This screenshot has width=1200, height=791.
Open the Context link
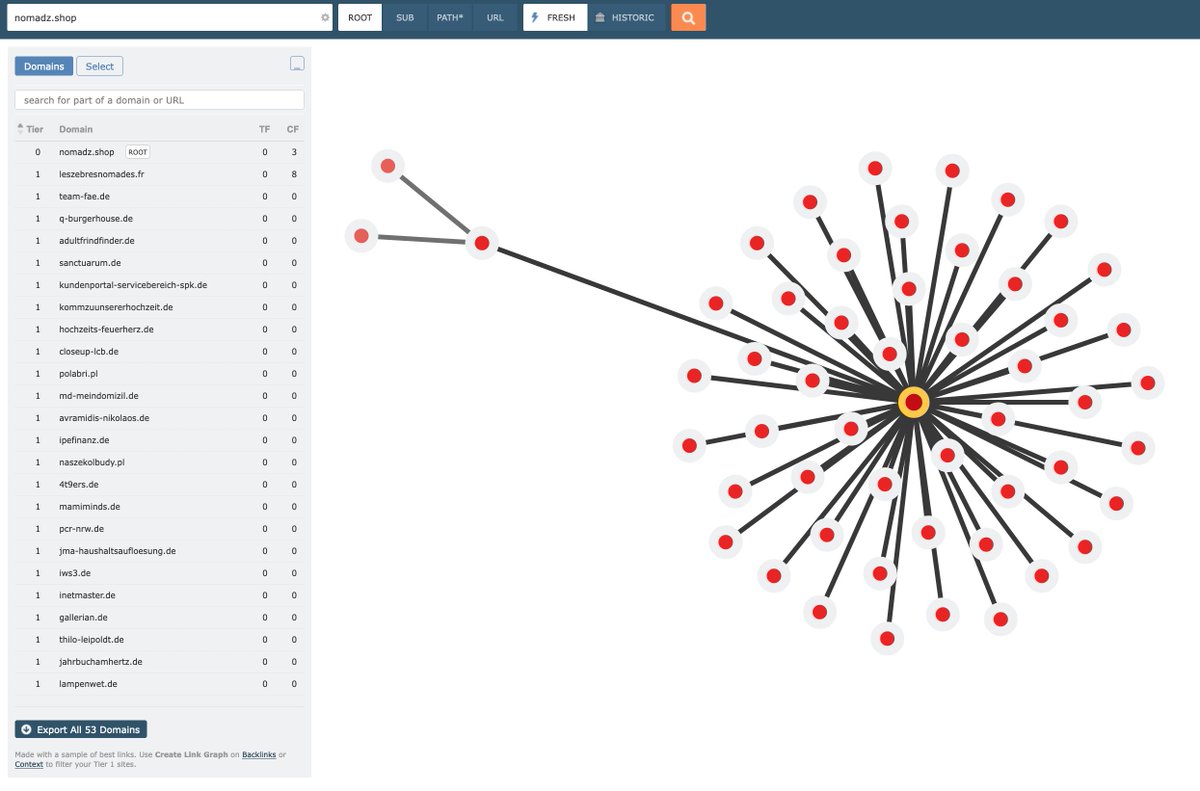tap(28, 764)
